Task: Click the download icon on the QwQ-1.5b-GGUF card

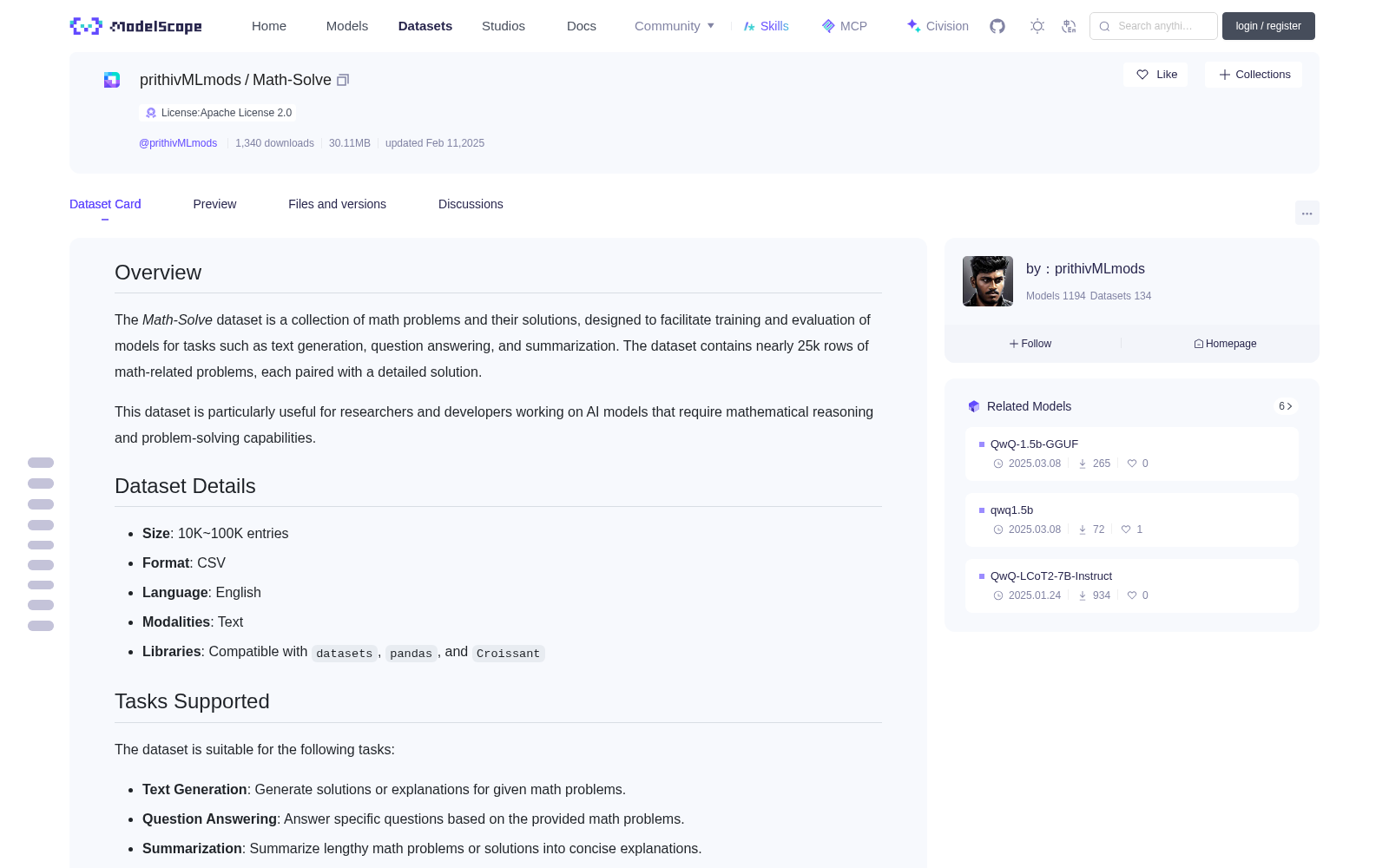Action: (x=1083, y=464)
